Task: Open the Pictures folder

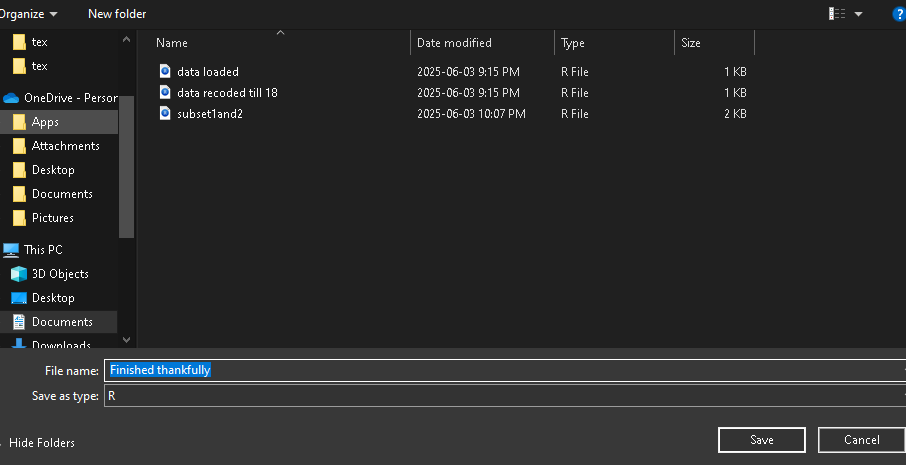Action: click(52, 218)
